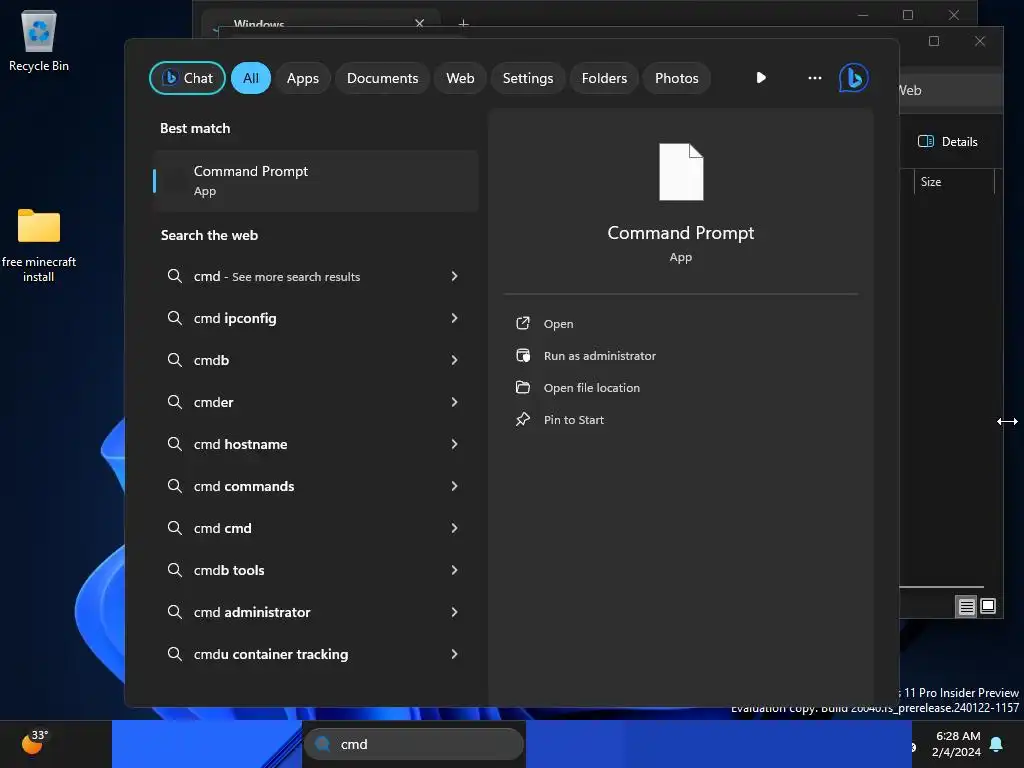Click the pin icon beside Pin to Start
Image resolution: width=1024 pixels, height=768 pixels.
523,419
